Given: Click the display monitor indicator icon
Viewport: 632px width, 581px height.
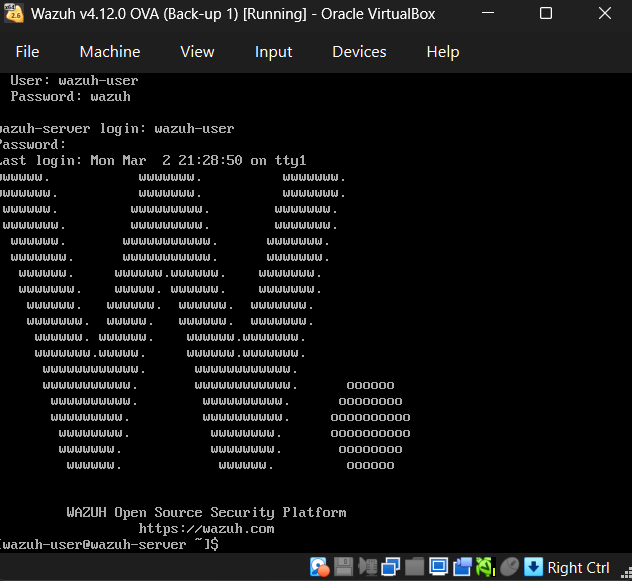Looking at the screenshot, I should click(x=437, y=567).
